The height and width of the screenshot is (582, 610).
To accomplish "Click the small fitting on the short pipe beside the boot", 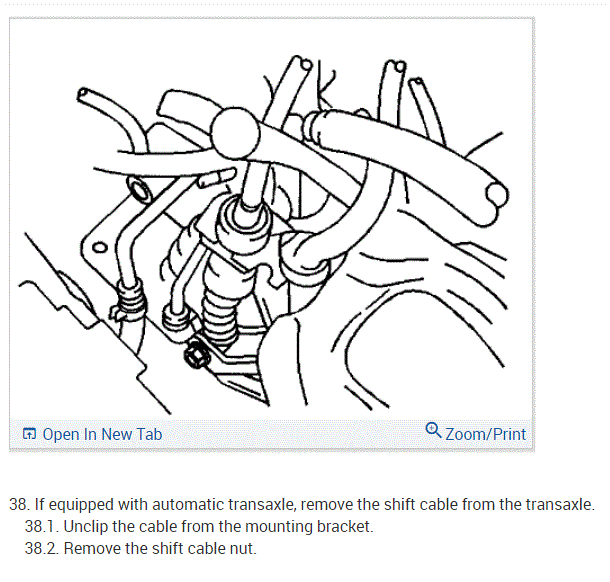I will (176, 317).
